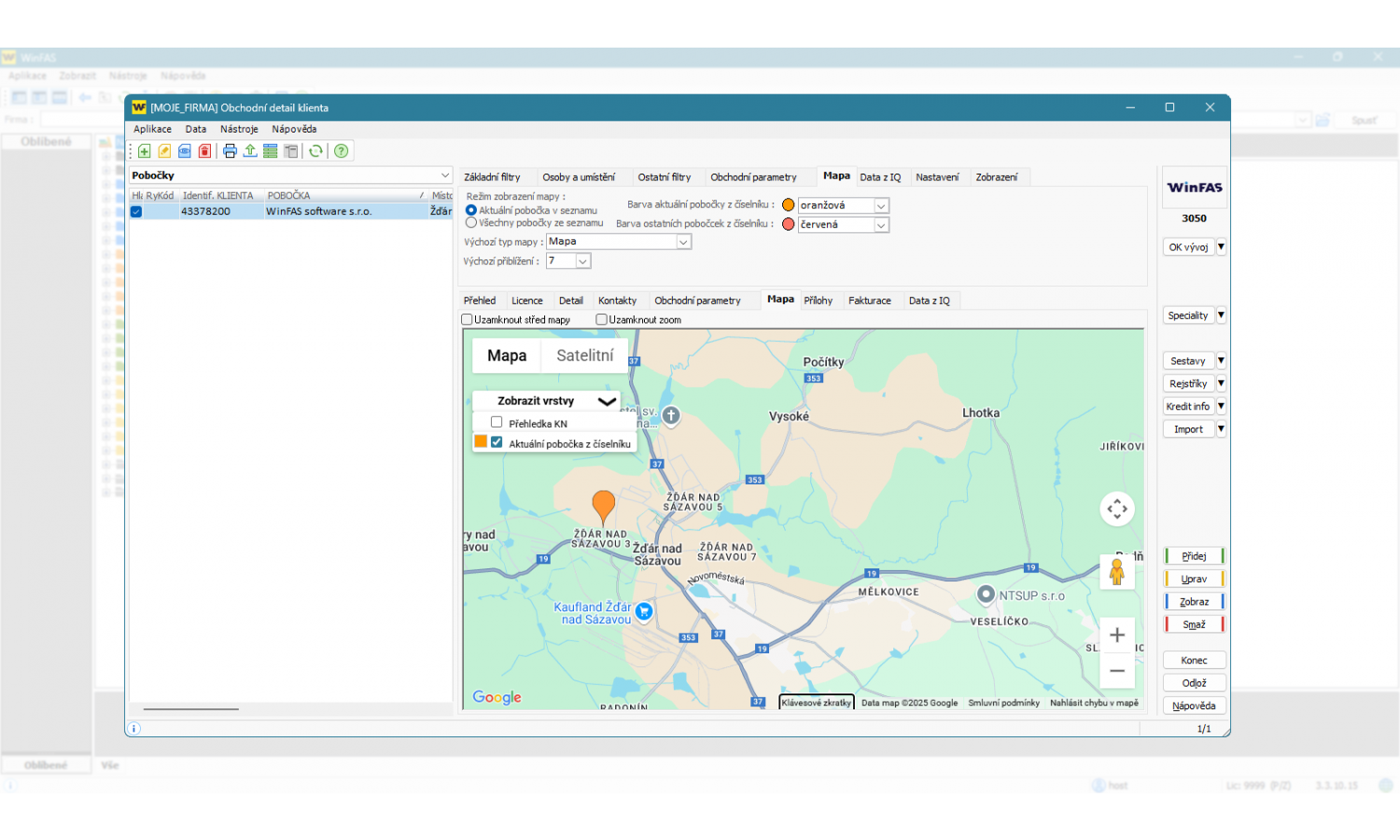Click the green add record toolbar icon
Screen dimensions: 1400x840
pyautogui.click(x=145, y=151)
